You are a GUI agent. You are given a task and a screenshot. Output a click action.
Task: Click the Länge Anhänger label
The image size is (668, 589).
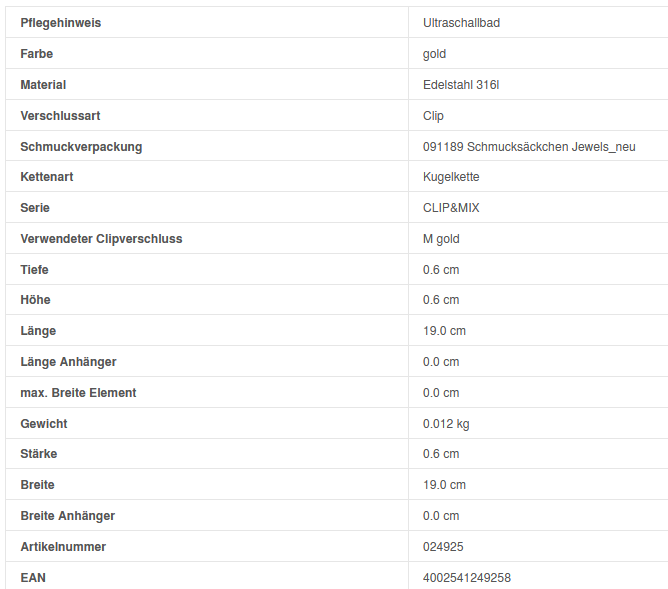coord(68,362)
